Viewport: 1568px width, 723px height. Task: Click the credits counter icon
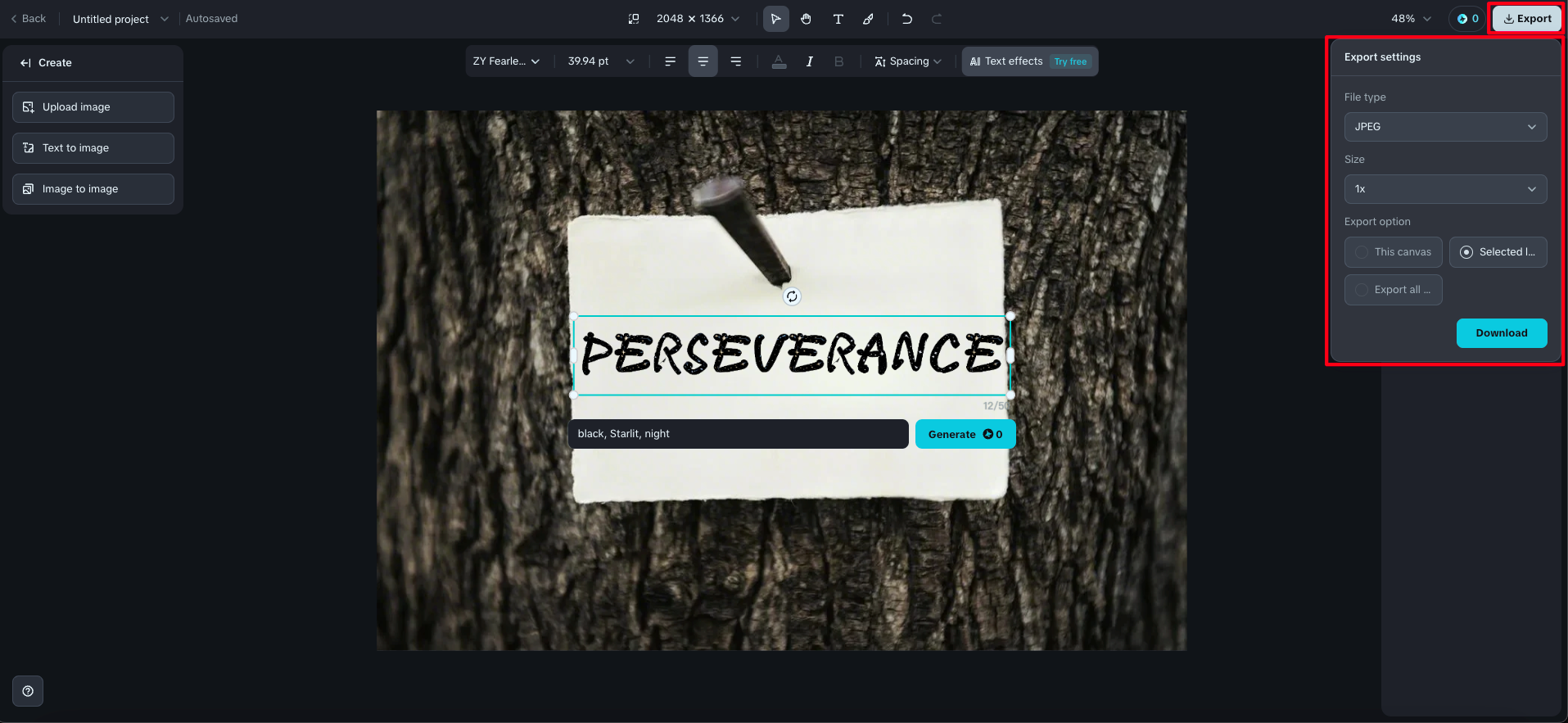click(1467, 19)
